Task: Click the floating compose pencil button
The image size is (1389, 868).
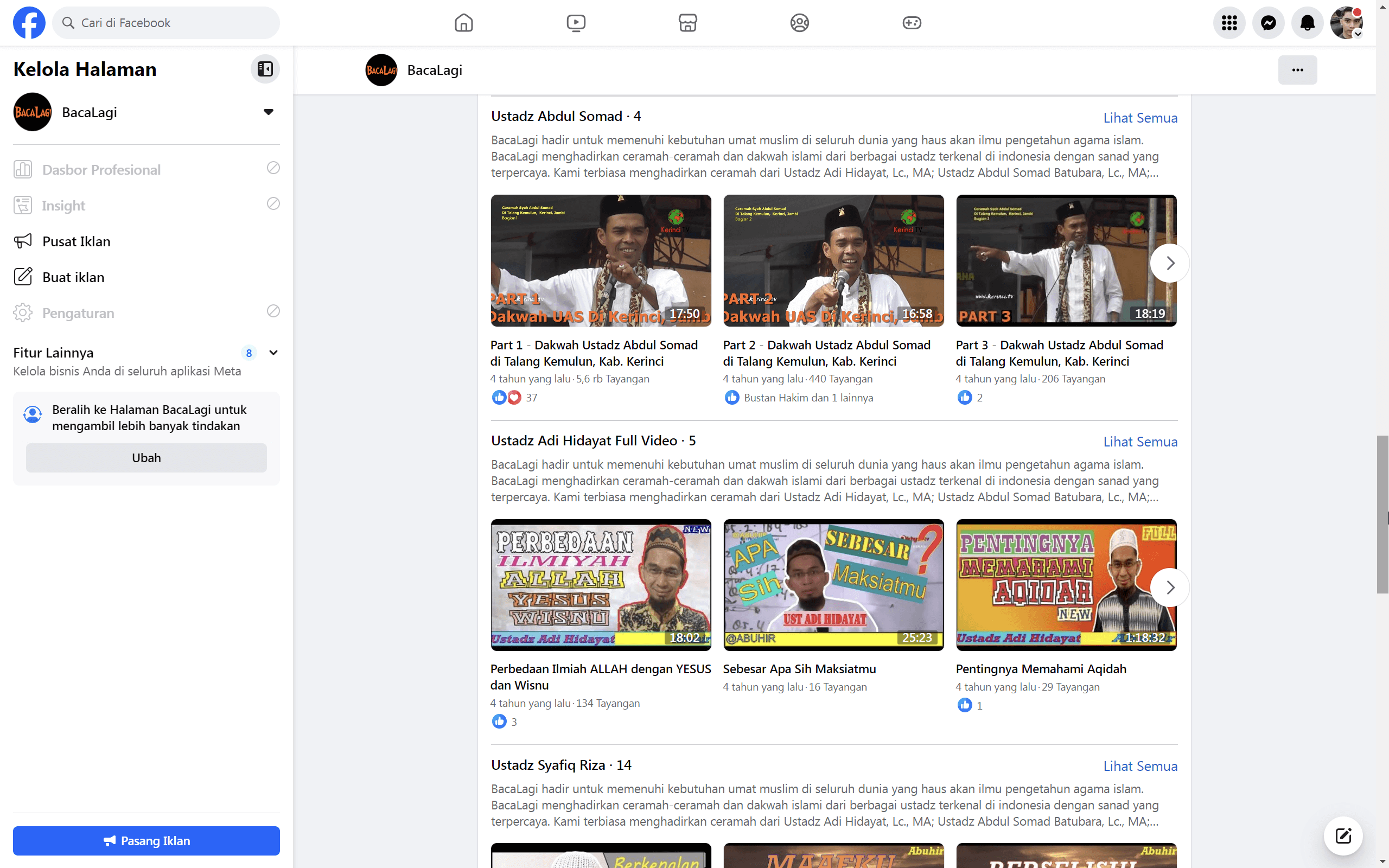Action: tap(1342, 836)
